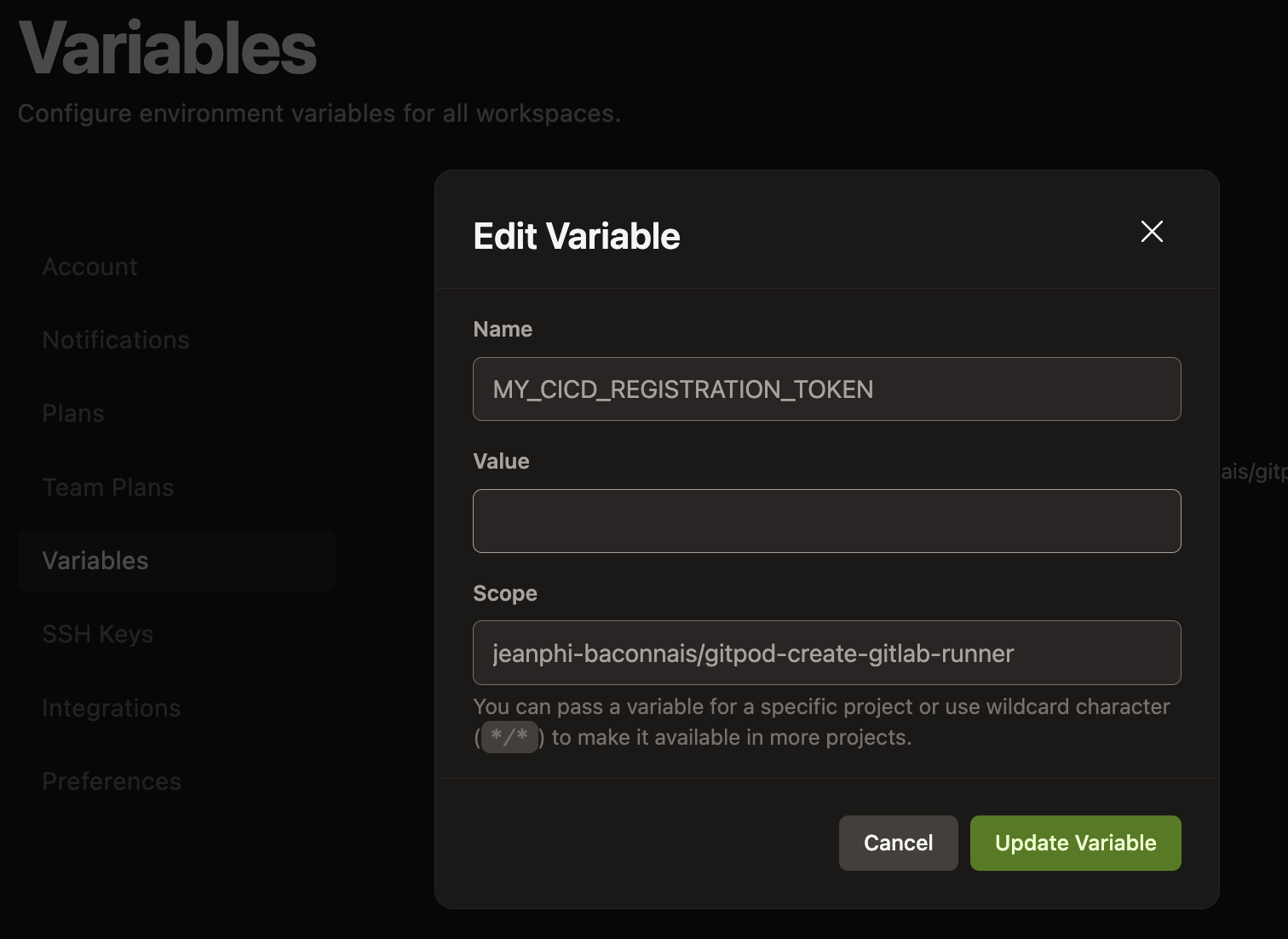Open Account settings in the sidebar

coord(89,267)
